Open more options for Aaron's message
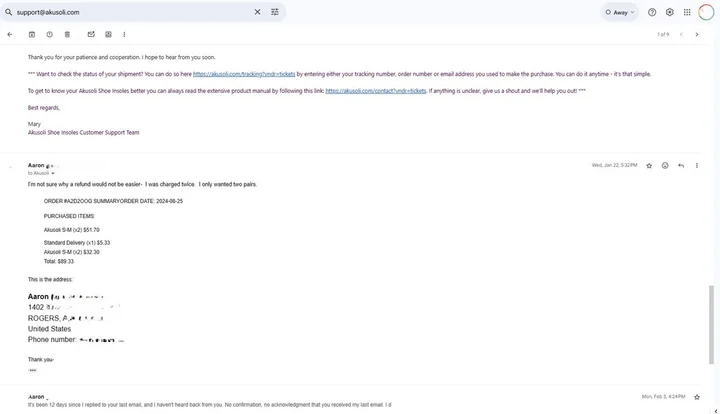This screenshot has height=414, width=720. 697,165
